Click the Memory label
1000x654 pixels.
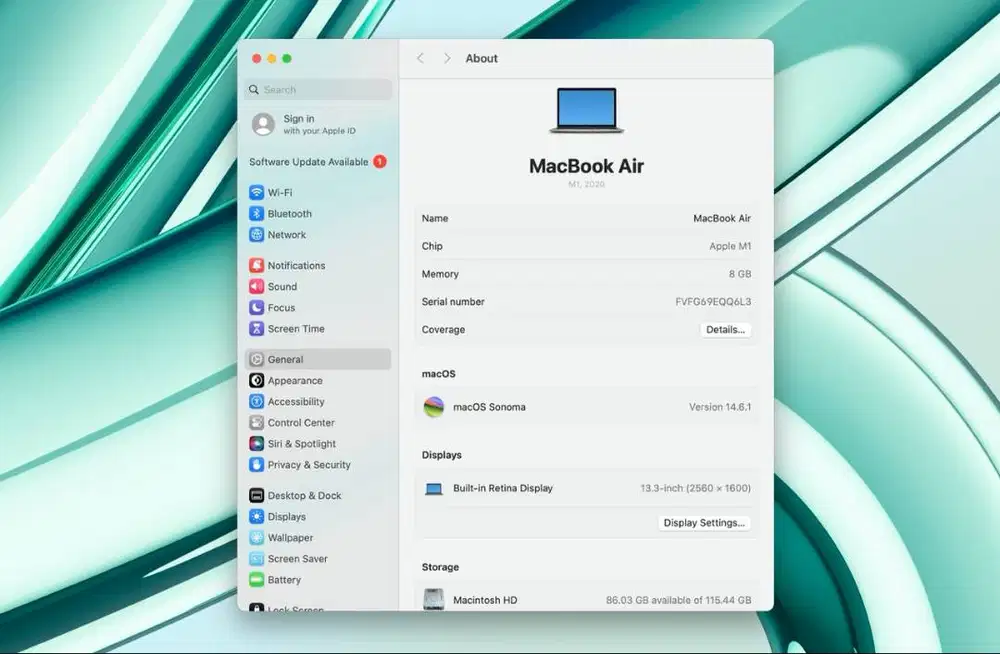click(x=440, y=274)
